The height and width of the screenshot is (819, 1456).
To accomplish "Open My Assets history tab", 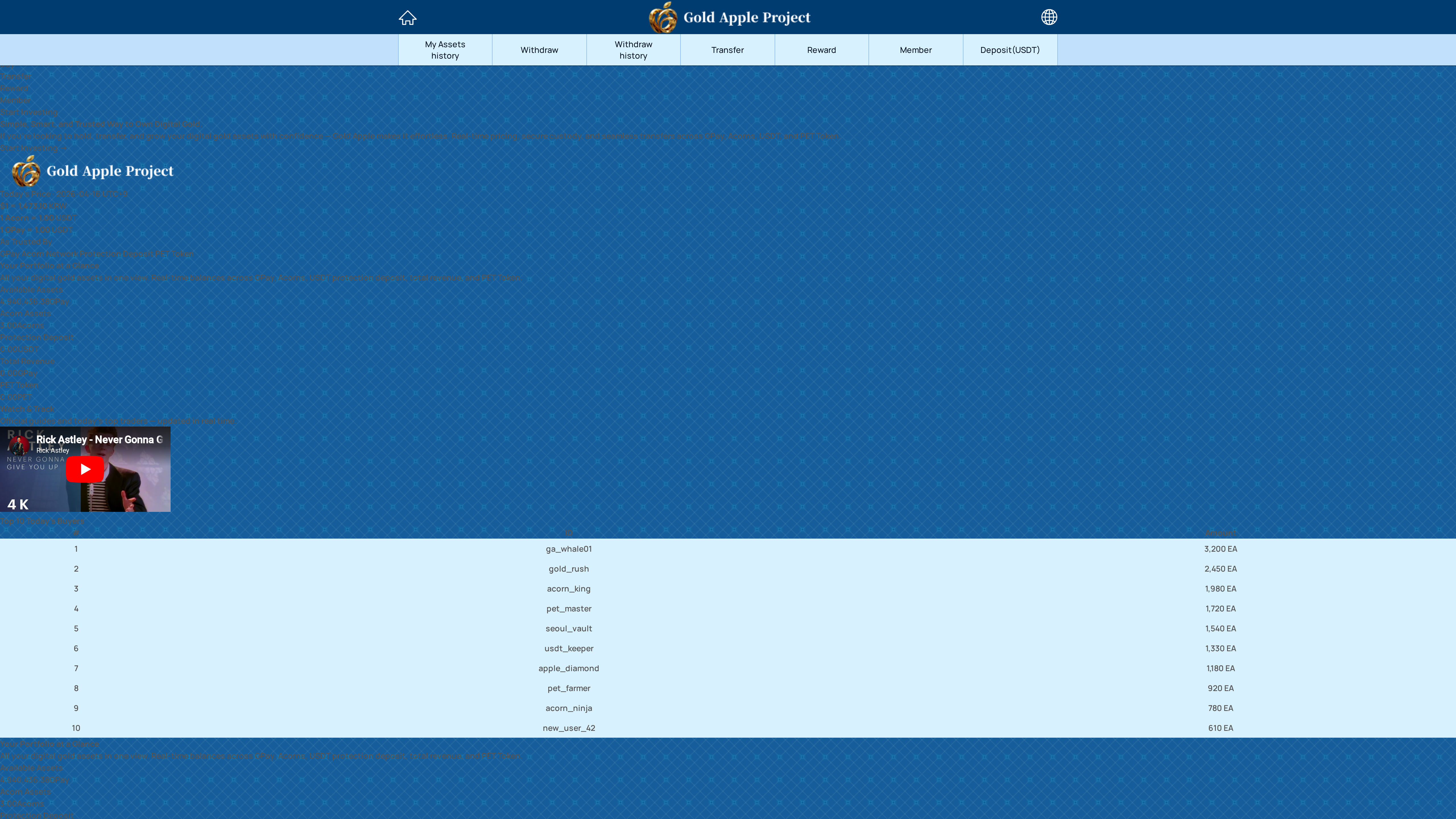I will click(x=445, y=50).
